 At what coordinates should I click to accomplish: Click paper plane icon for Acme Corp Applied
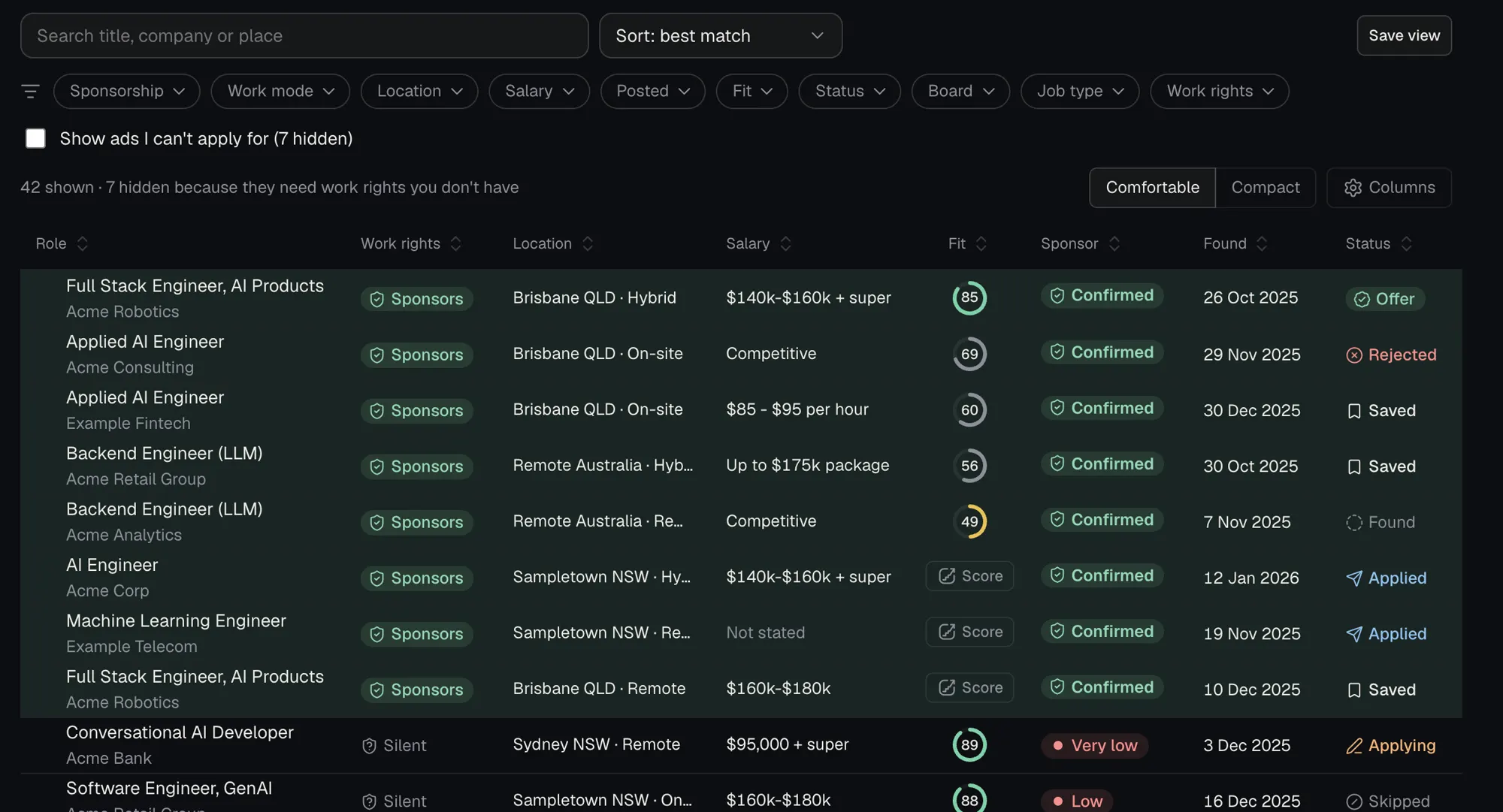coord(1354,578)
